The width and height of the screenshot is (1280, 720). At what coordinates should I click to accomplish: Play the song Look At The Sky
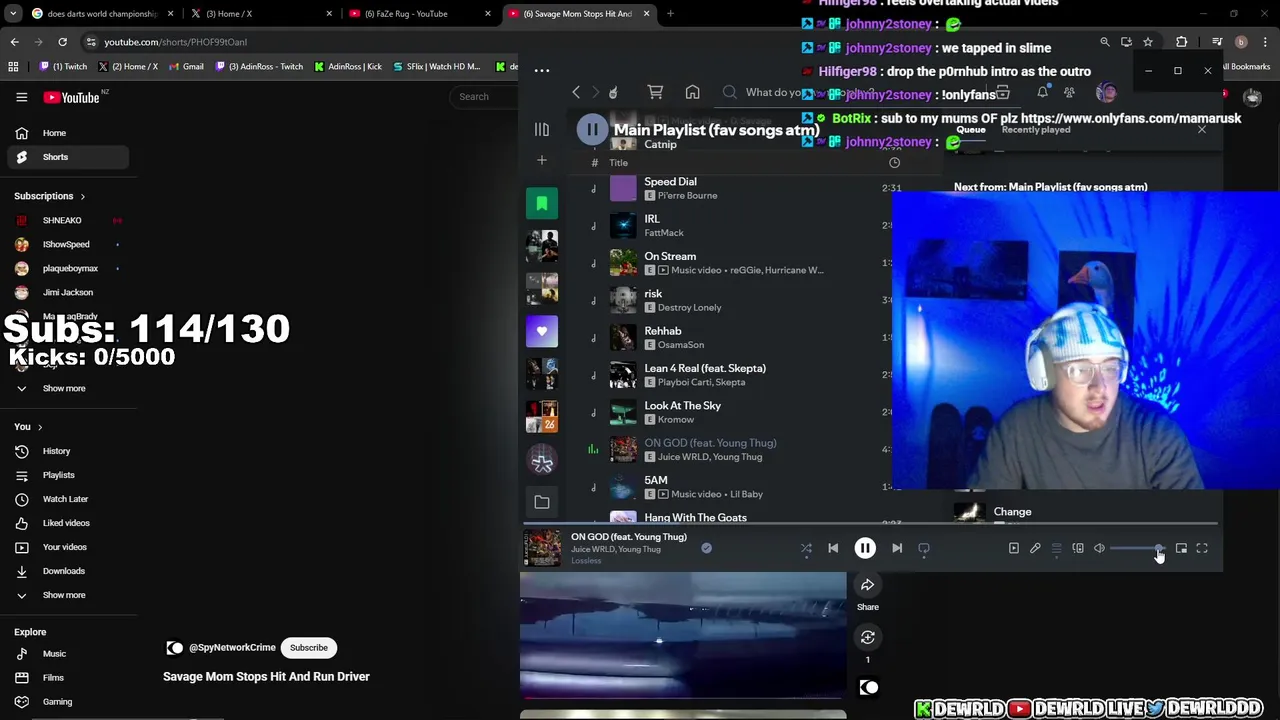point(682,406)
